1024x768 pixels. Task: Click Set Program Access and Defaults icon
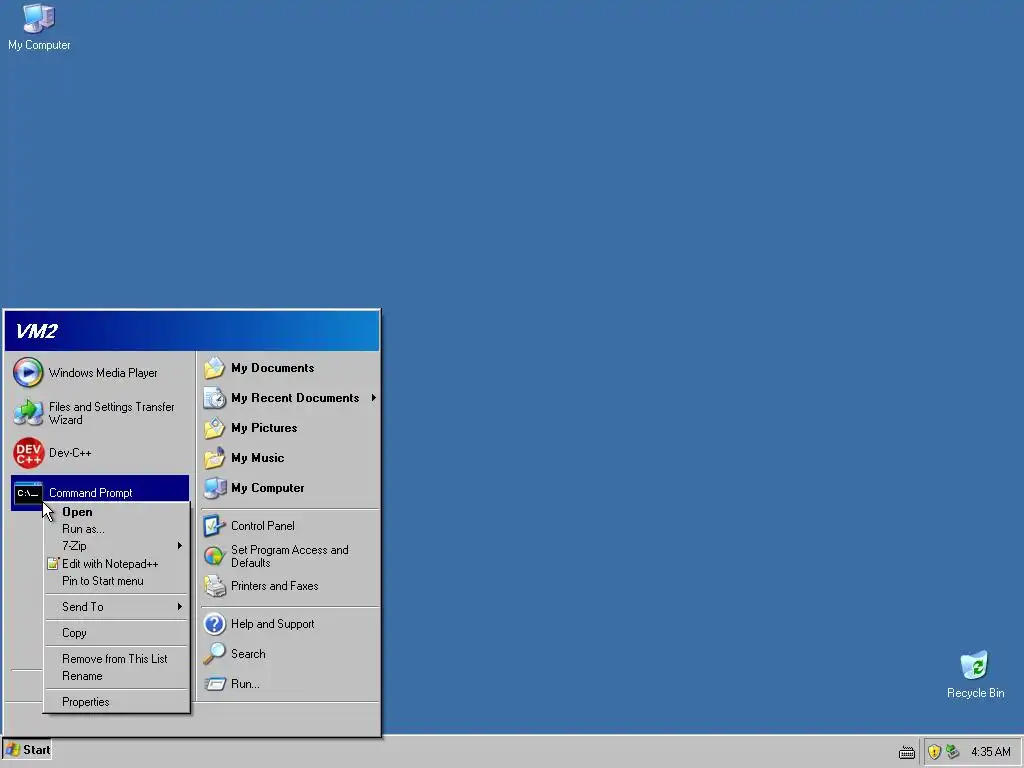(x=214, y=556)
